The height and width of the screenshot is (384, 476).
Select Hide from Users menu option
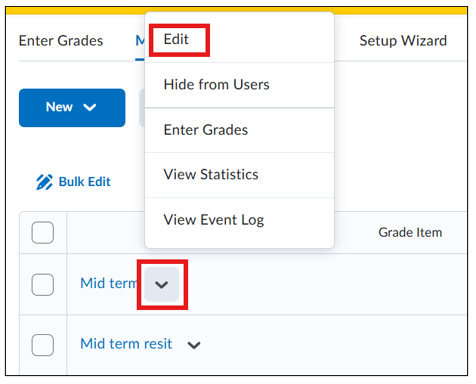239,85
